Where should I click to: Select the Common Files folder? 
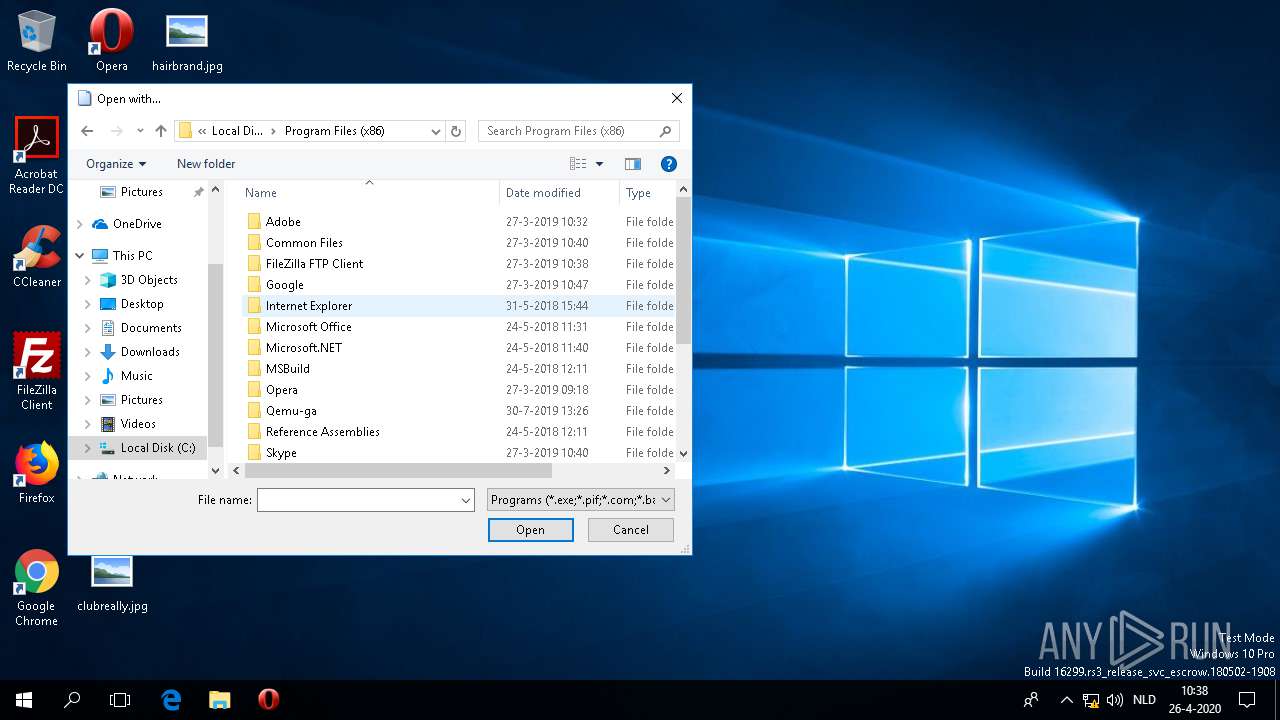(x=459, y=243)
